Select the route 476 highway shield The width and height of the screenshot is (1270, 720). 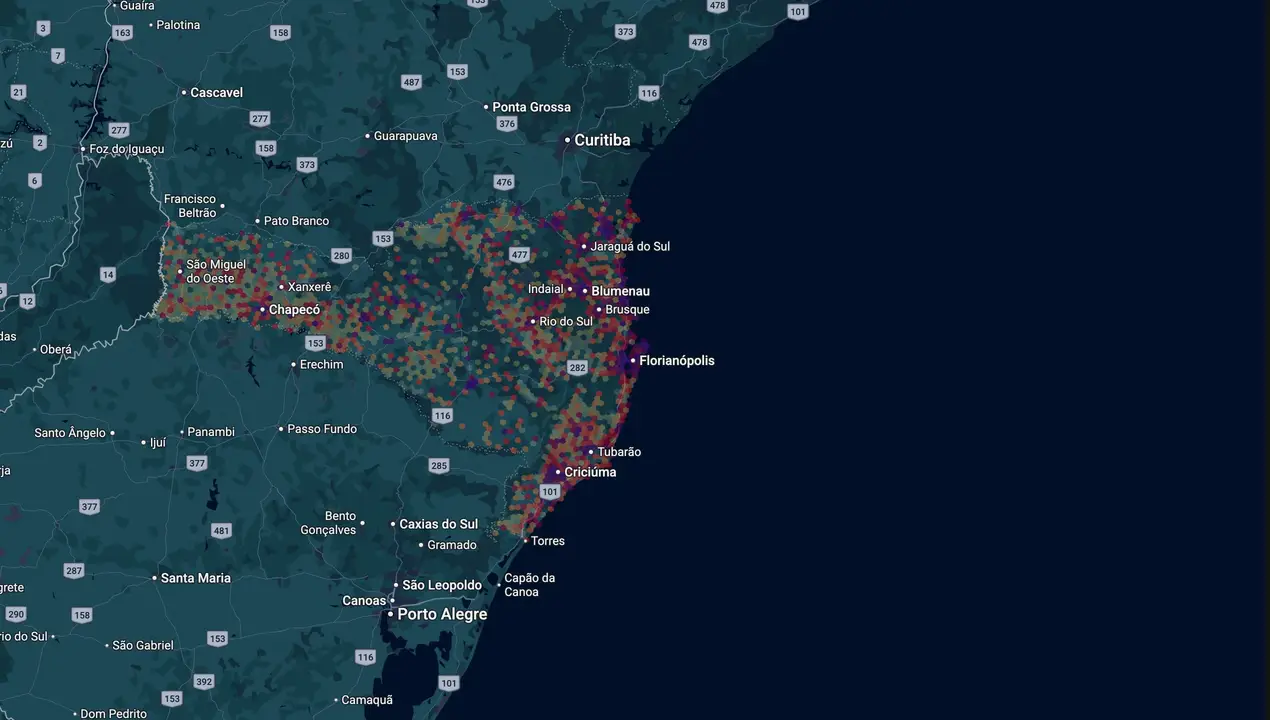(x=503, y=182)
